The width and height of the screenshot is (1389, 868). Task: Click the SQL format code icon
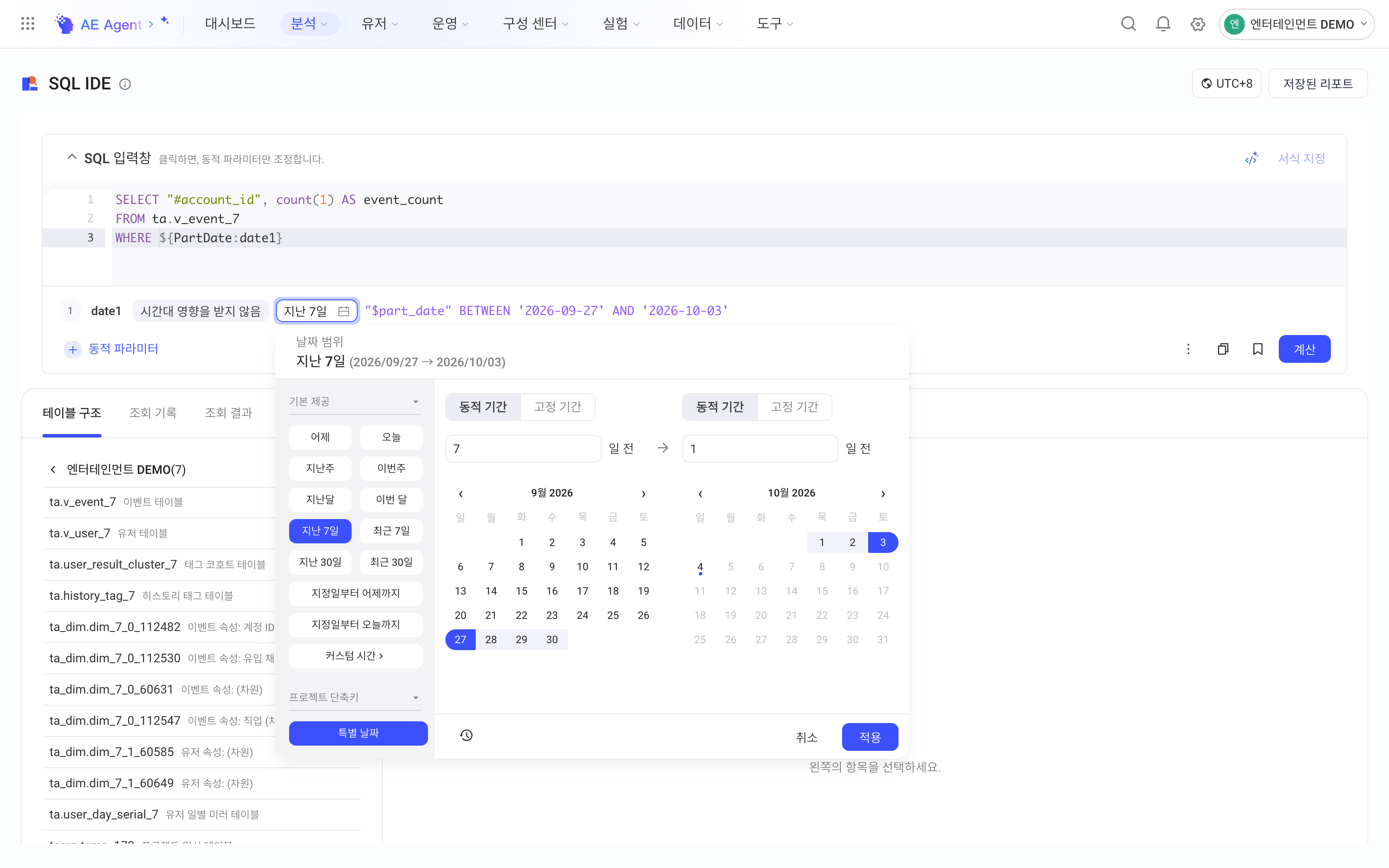[x=1252, y=158]
